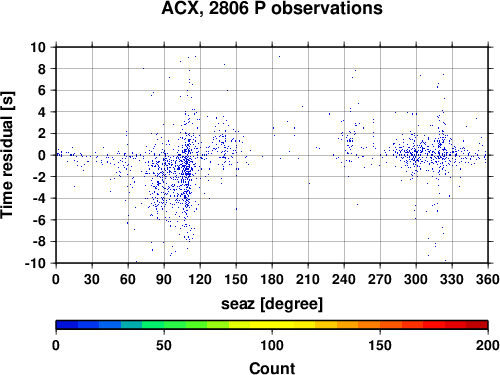
Task: Click y-axis tick label '-8'
Action: (39, 242)
